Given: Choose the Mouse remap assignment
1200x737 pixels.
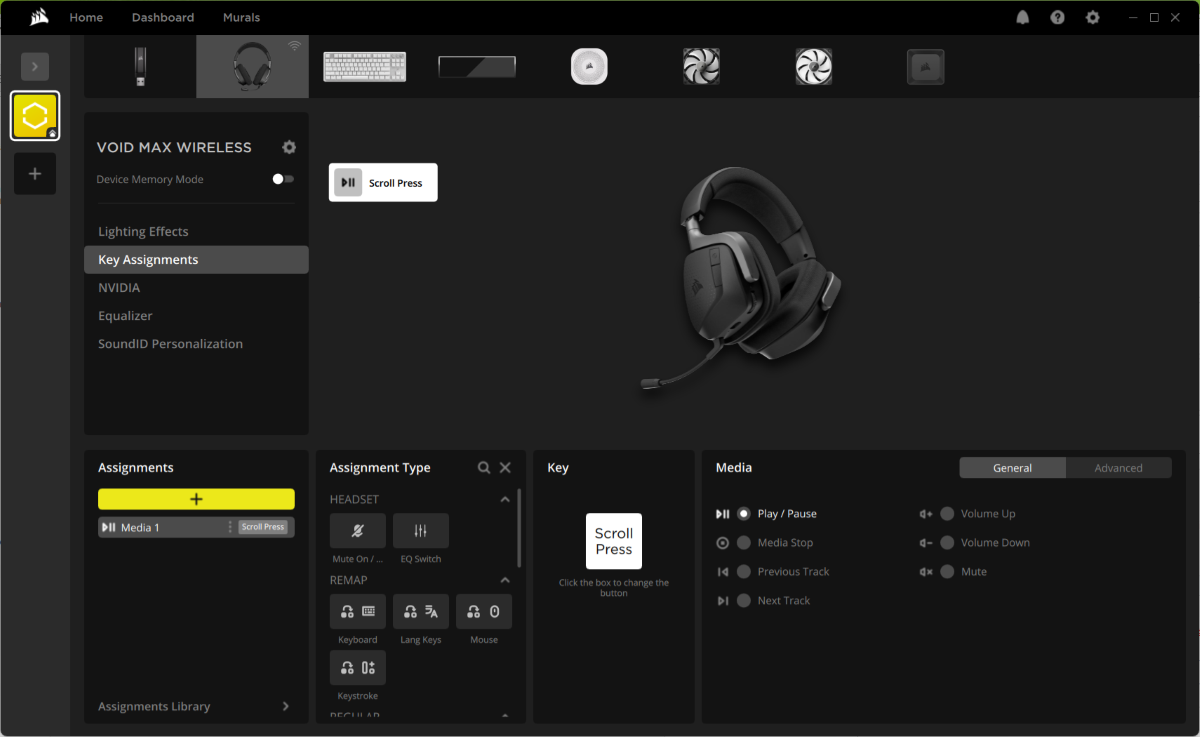Looking at the screenshot, I should click(x=484, y=612).
